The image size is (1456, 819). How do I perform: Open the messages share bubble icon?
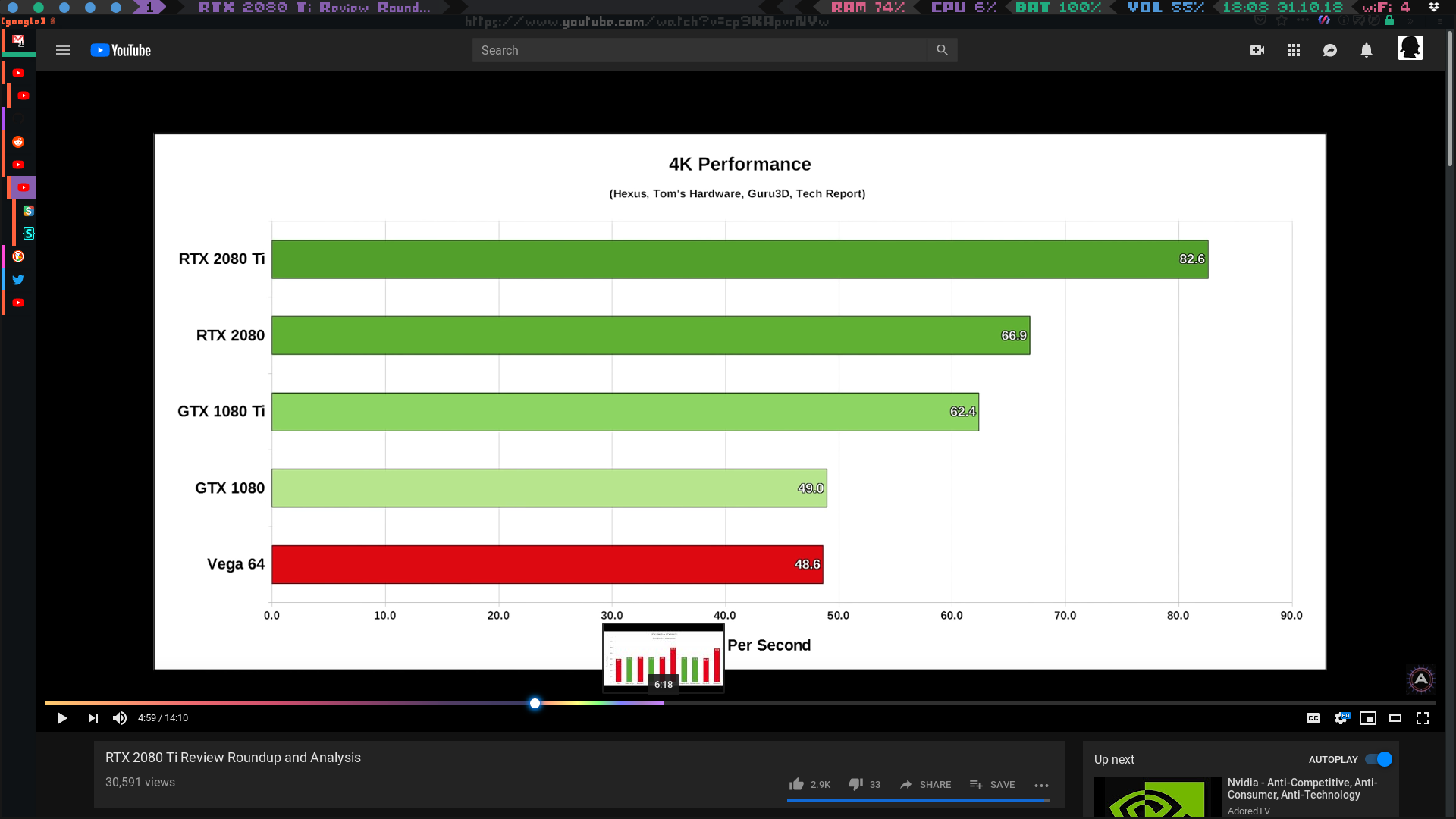point(1330,50)
